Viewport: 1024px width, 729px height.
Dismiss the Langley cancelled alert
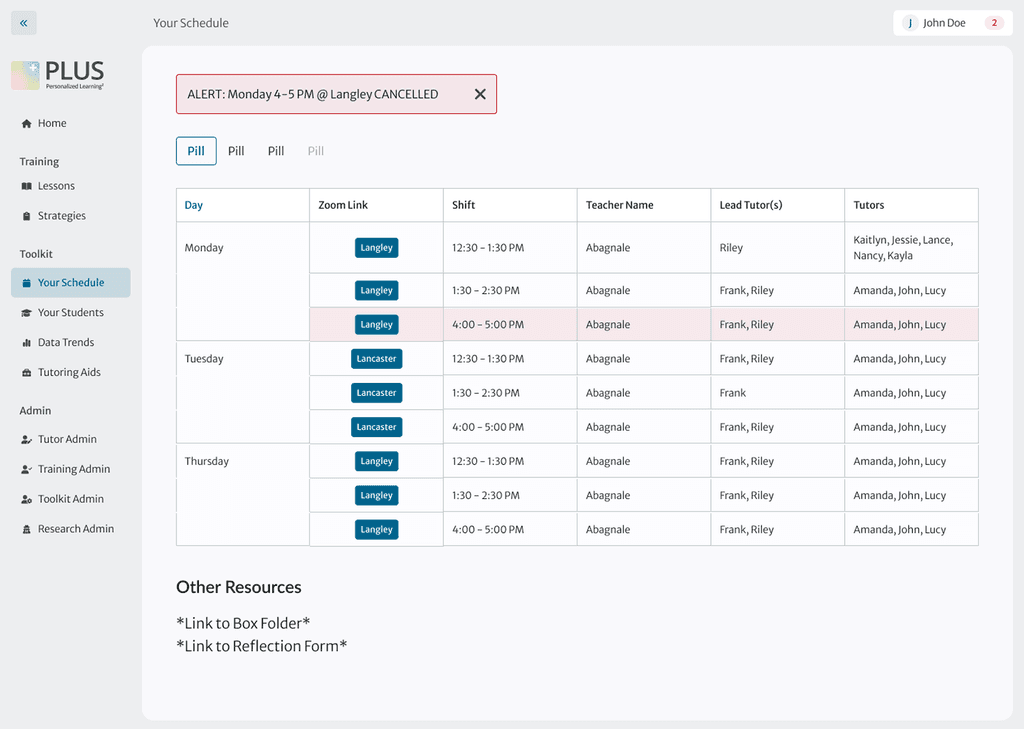[x=480, y=94]
